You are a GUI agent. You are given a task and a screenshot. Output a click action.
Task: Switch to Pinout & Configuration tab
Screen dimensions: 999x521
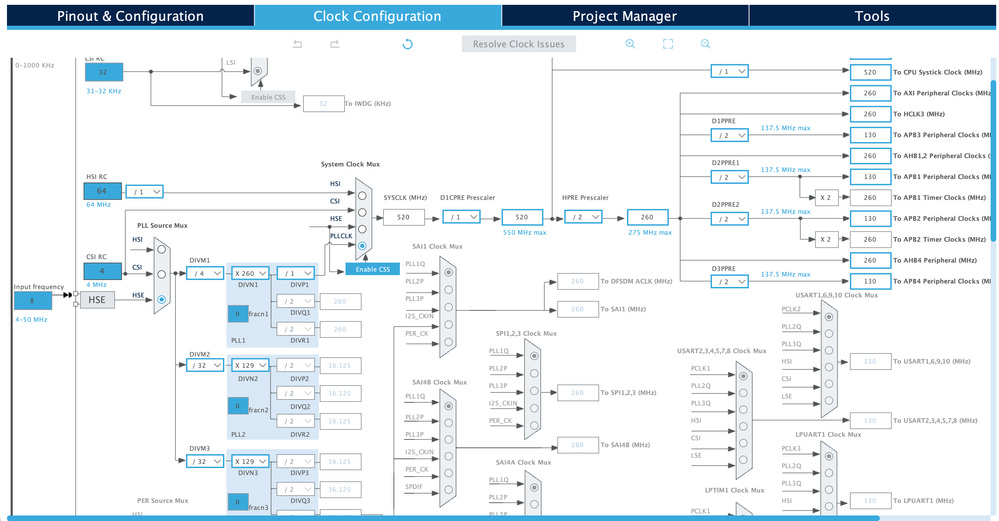(x=131, y=16)
